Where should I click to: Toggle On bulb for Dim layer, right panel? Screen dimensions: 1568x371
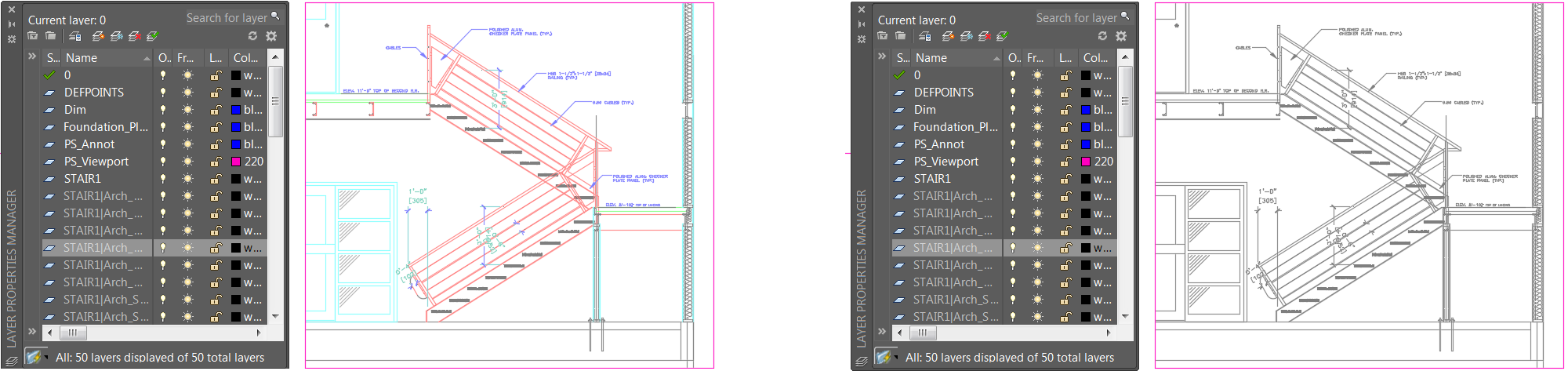click(x=1013, y=110)
